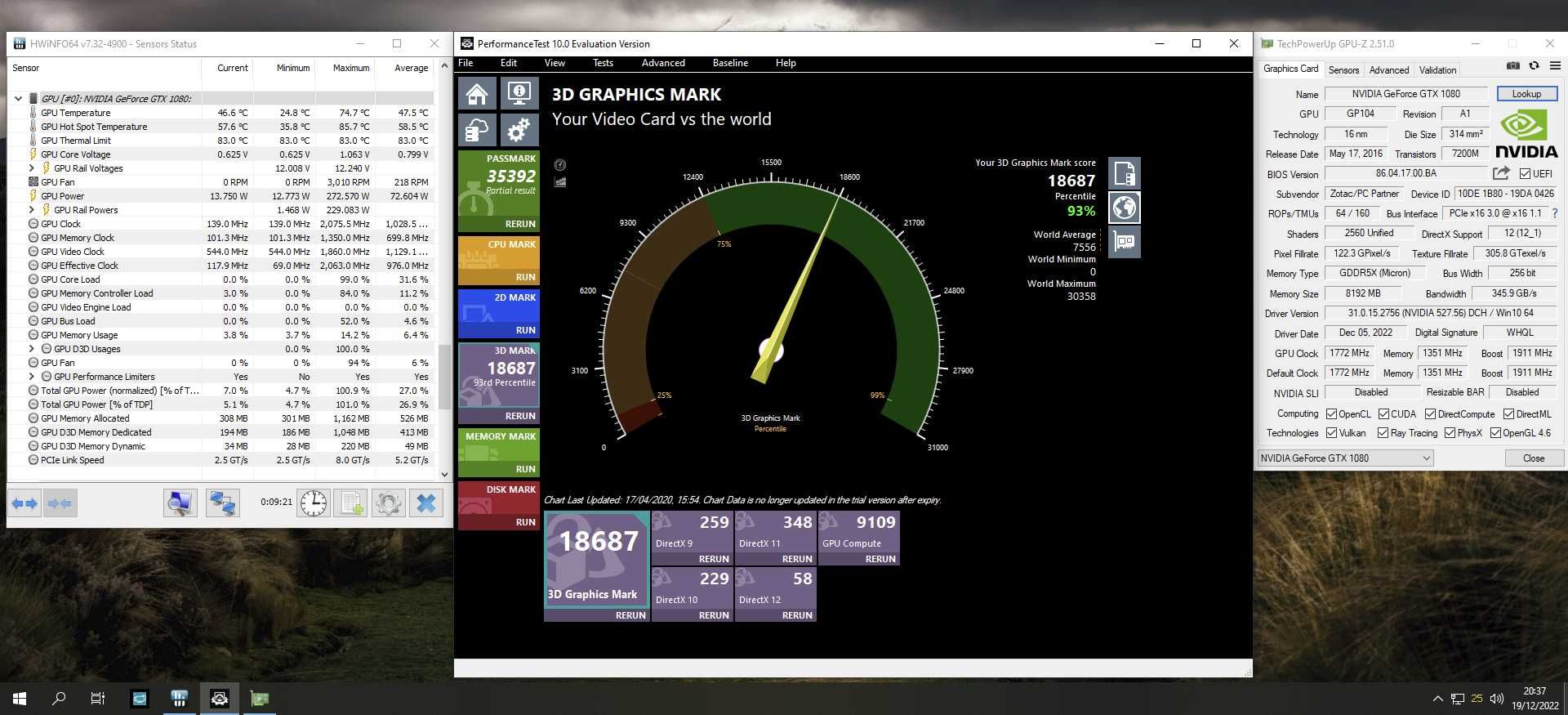Click HWiNFO blue X close sensors icon
This screenshot has height=715, width=1568.
[426, 503]
